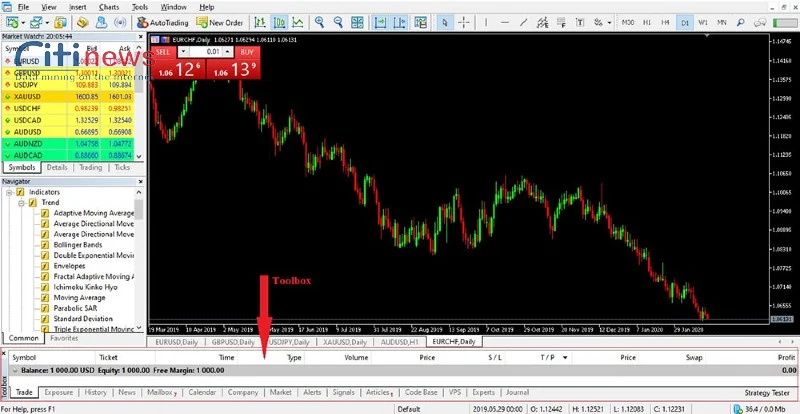The height and width of the screenshot is (414, 800).
Task: Open the Charts menu
Action: [109, 7]
